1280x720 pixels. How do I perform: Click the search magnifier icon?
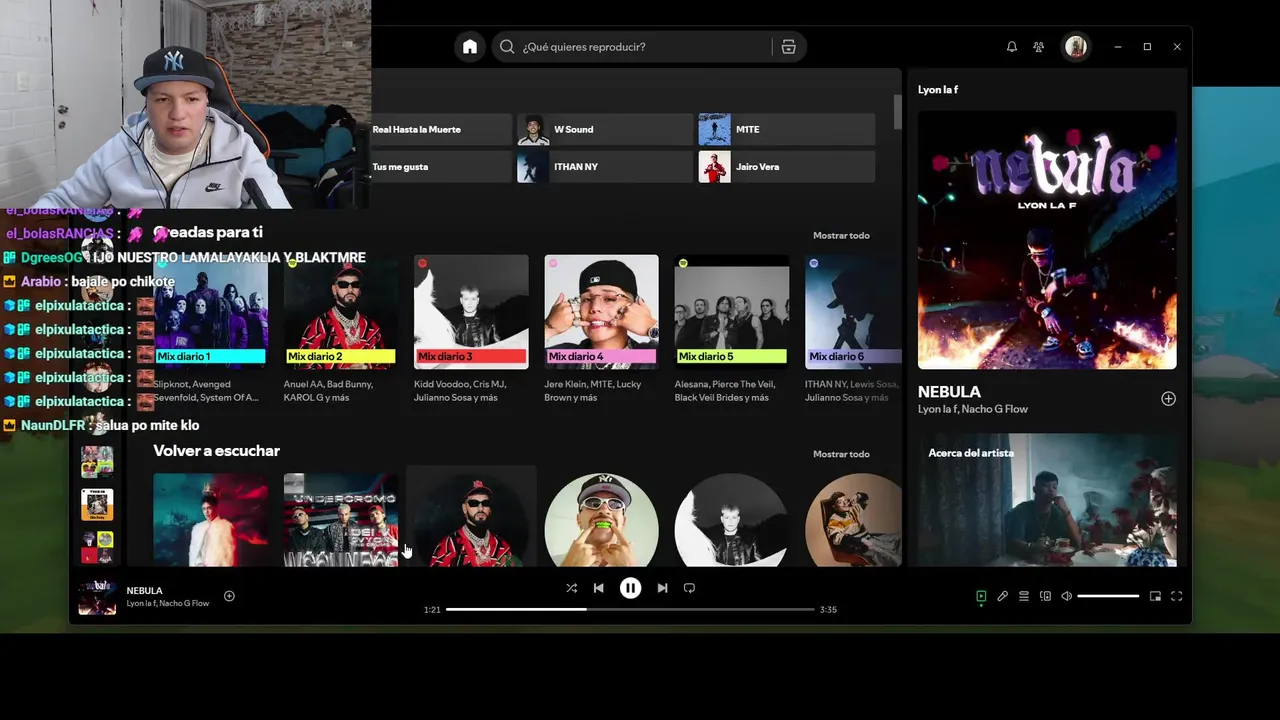tap(507, 47)
